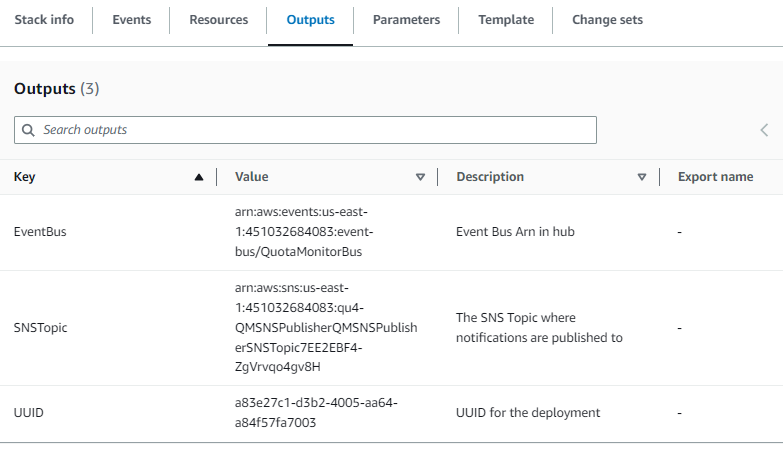Click the Export name column header
The image size is (783, 469).
tap(715, 177)
